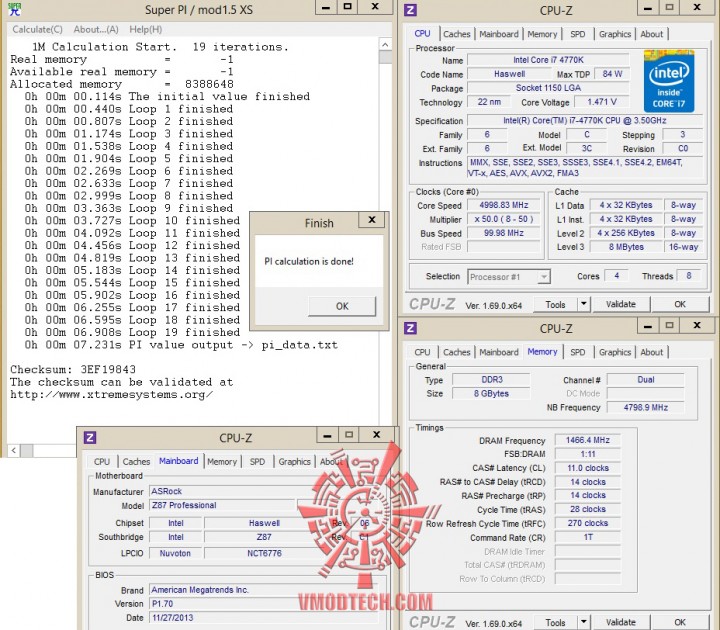Click Super PI vertical scrollbar up arrow
The height and width of the screenshot is (630, 720).
coord(385,45)
